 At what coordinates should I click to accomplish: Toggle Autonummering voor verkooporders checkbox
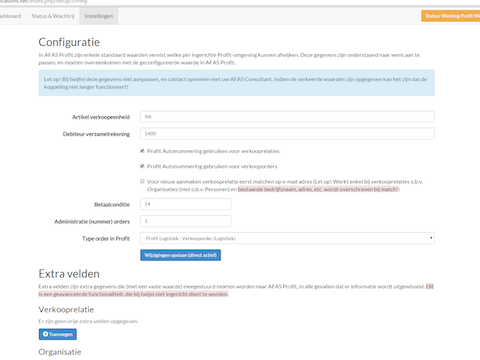(142, 166)
